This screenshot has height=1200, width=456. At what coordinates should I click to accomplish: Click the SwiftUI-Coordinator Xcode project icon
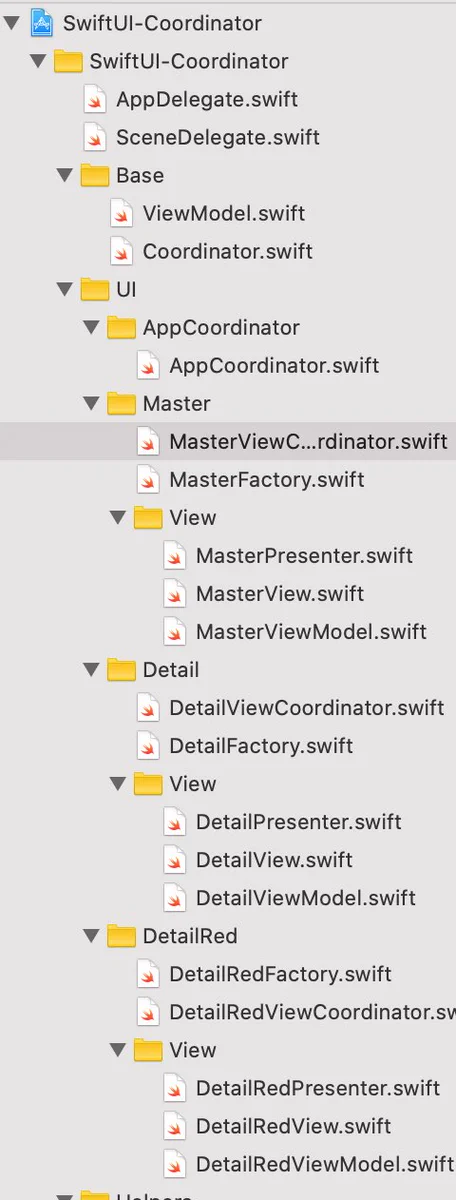(41, 23)
